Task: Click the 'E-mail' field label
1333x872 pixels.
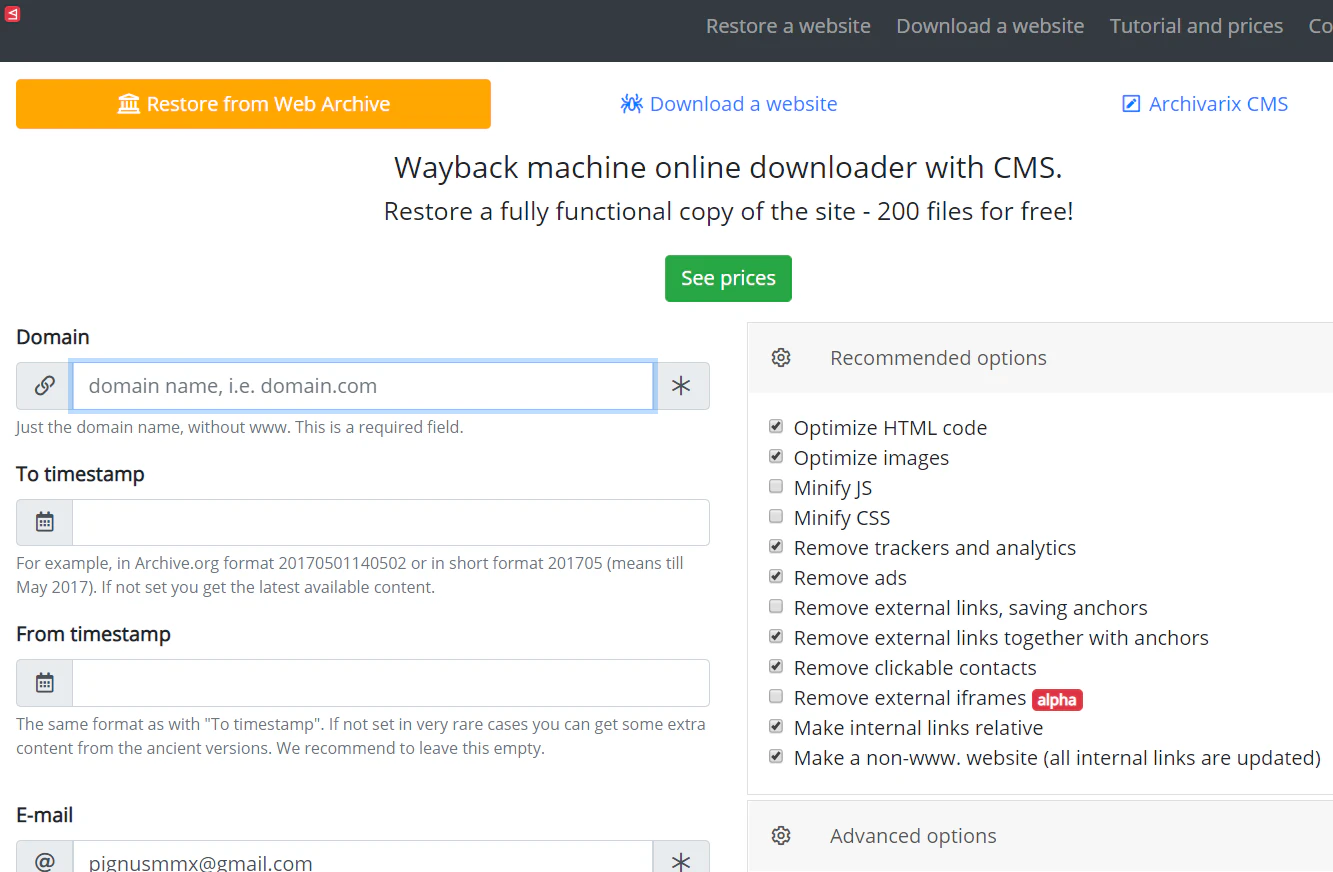Action: [x=45, y=815]
